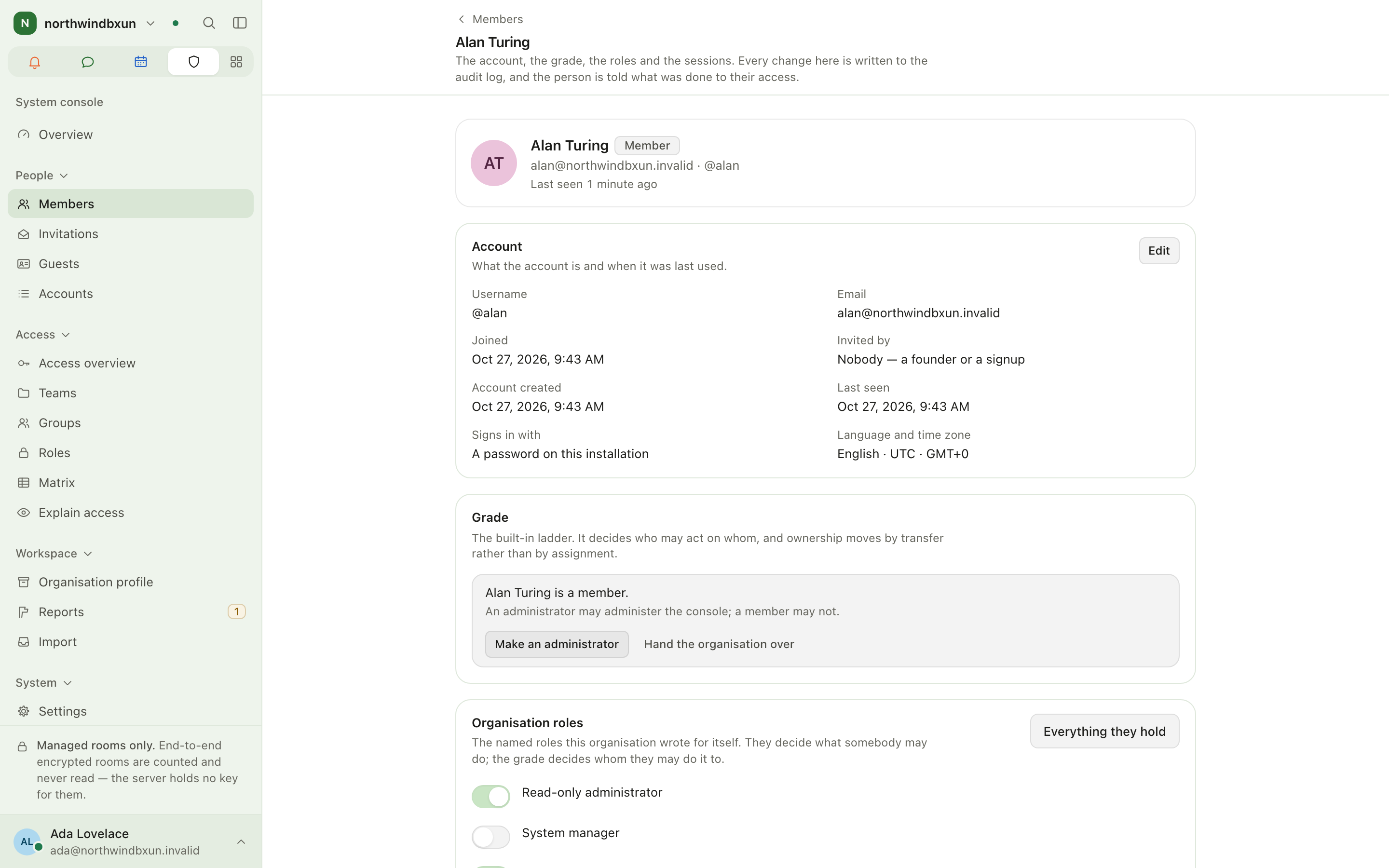Open the apps grid tab
The height and width of the screenshot is (868, 1389).
point(236,62)
